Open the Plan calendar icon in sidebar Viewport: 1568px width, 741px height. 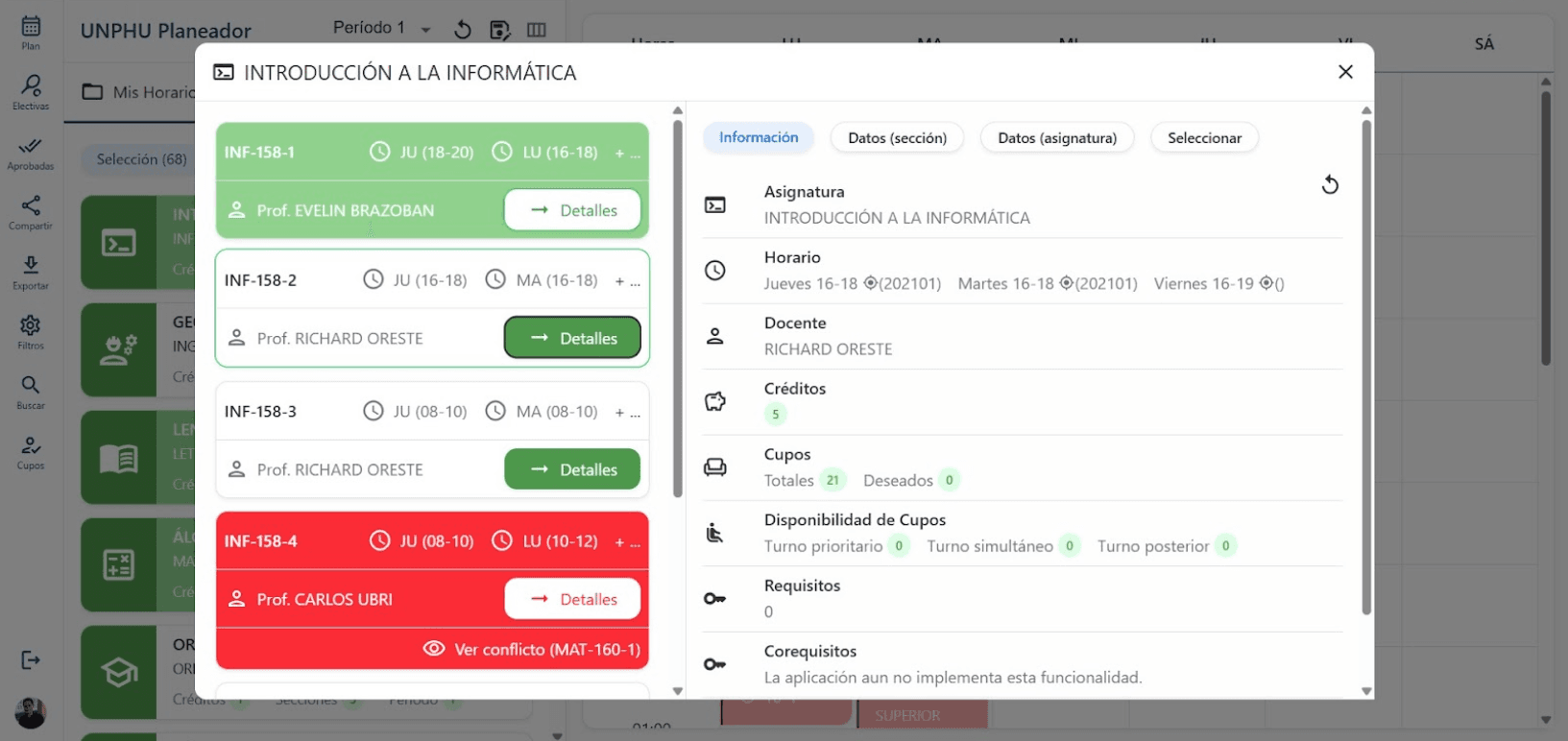(31, 33)
